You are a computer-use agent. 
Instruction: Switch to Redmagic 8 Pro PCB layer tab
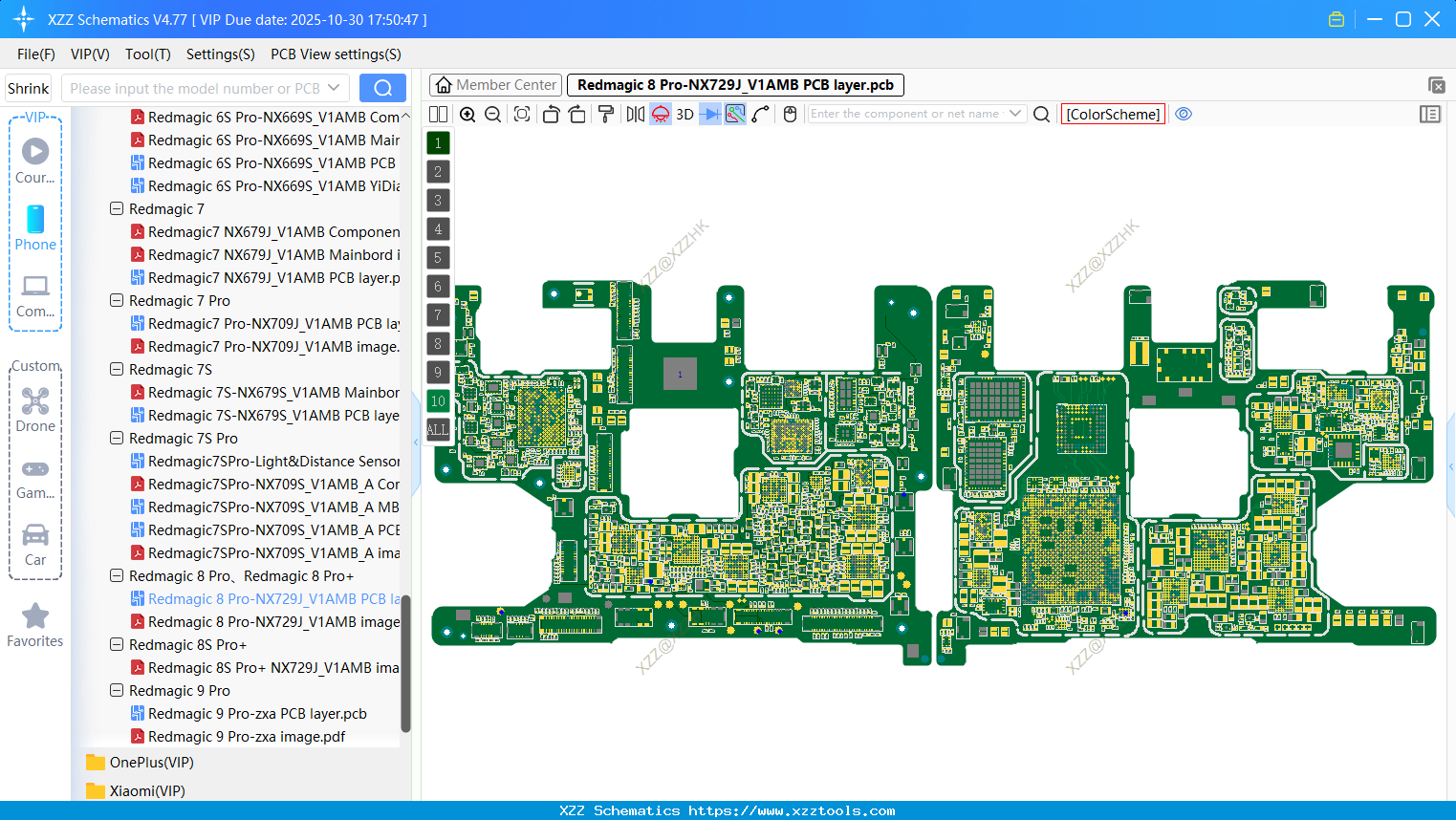734,84
